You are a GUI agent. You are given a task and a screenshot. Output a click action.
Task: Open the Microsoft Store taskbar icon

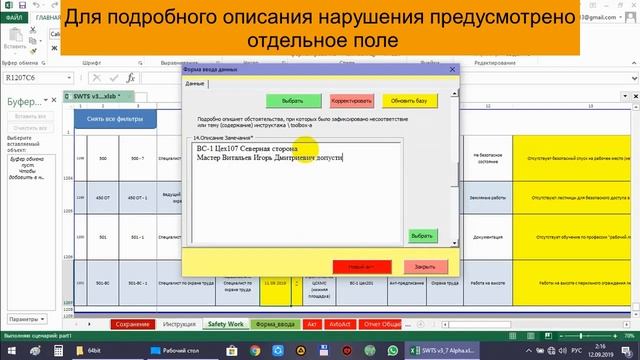[232, 351]
